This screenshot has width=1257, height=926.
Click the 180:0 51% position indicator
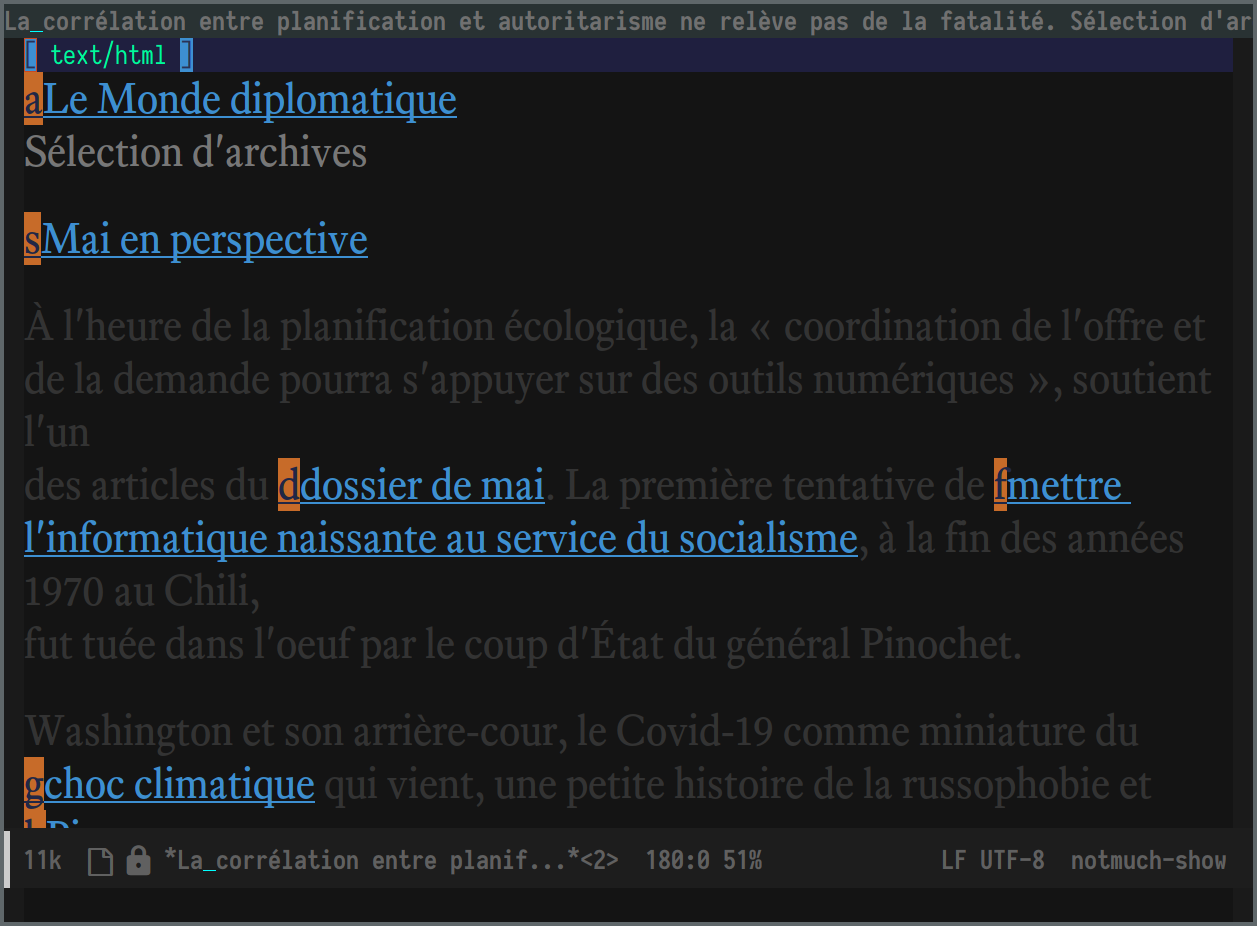click(704, 861)
